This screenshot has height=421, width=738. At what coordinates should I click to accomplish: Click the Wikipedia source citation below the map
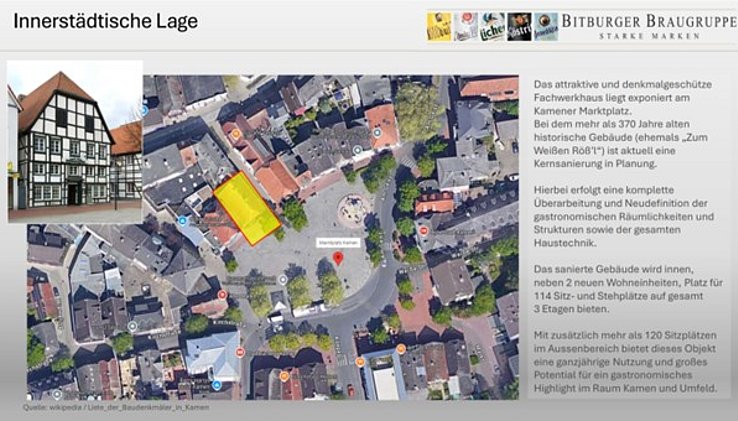pos(116,408)
